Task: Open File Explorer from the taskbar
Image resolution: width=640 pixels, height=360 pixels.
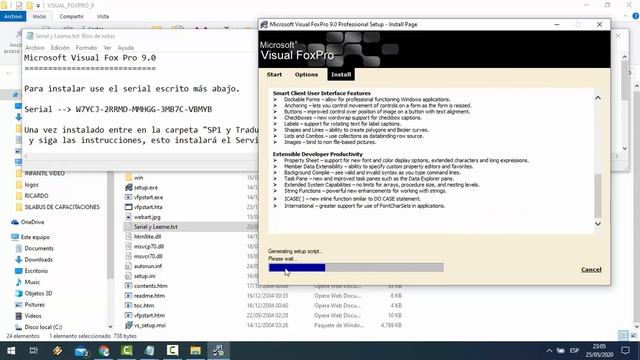Action: [196, 351]
